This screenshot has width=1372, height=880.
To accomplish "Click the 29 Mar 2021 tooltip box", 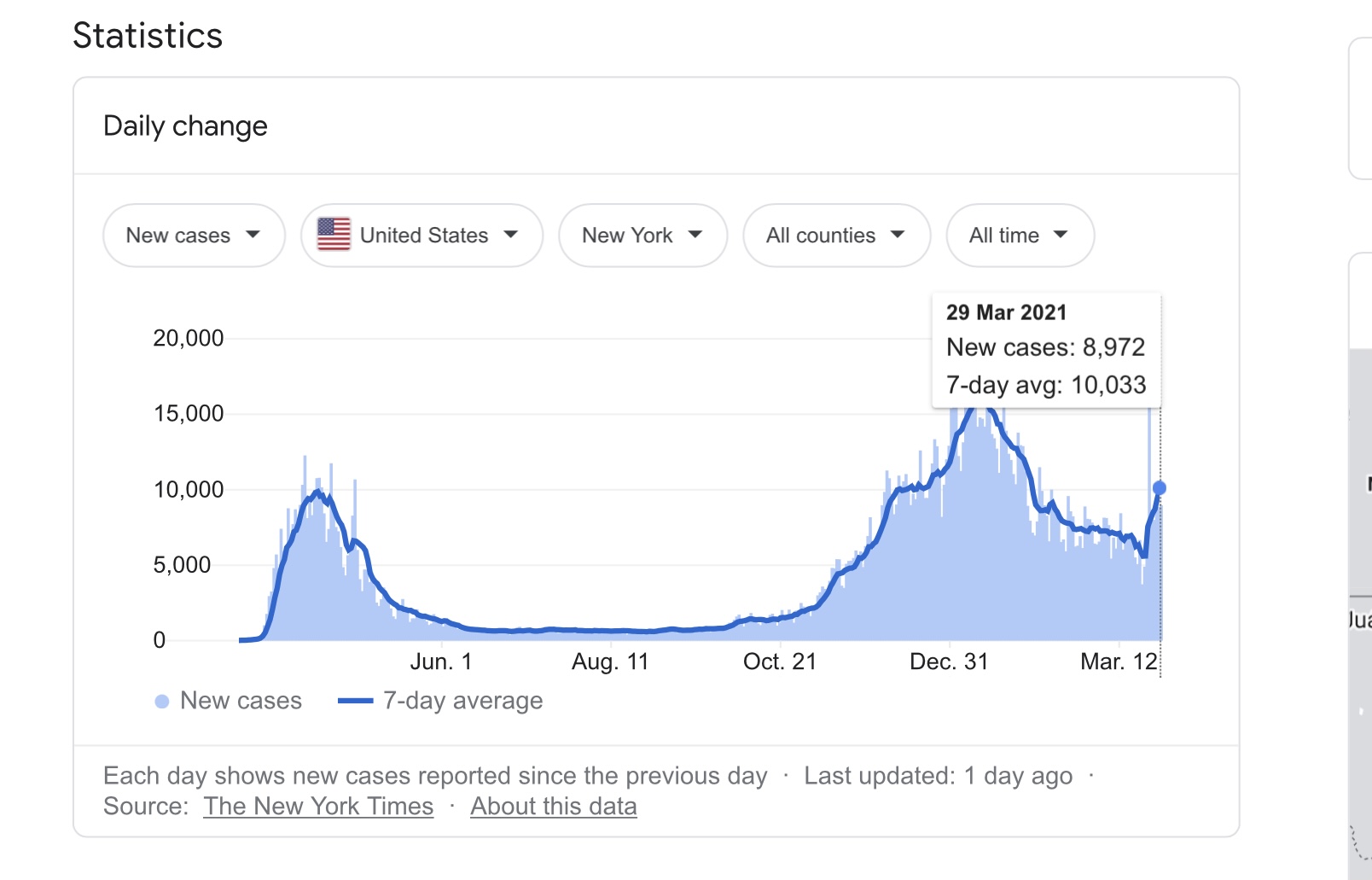I will tap(1046, 349).
